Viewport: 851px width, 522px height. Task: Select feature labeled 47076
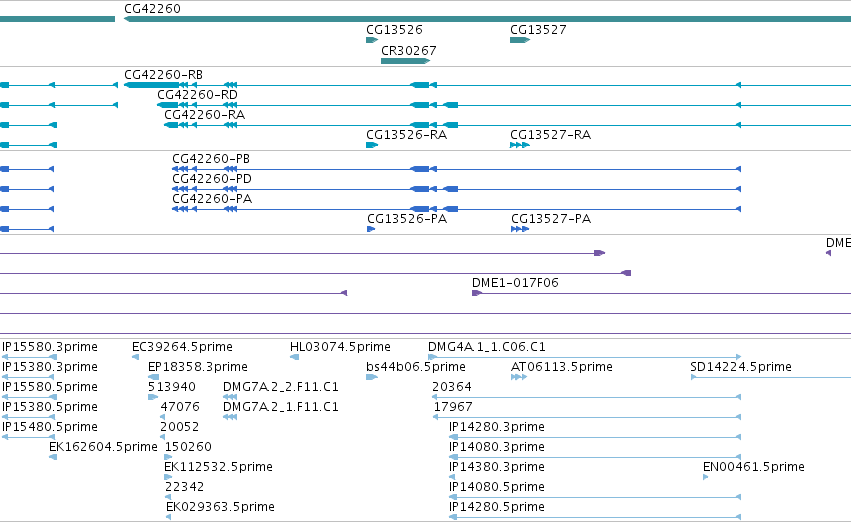(180, 408)
